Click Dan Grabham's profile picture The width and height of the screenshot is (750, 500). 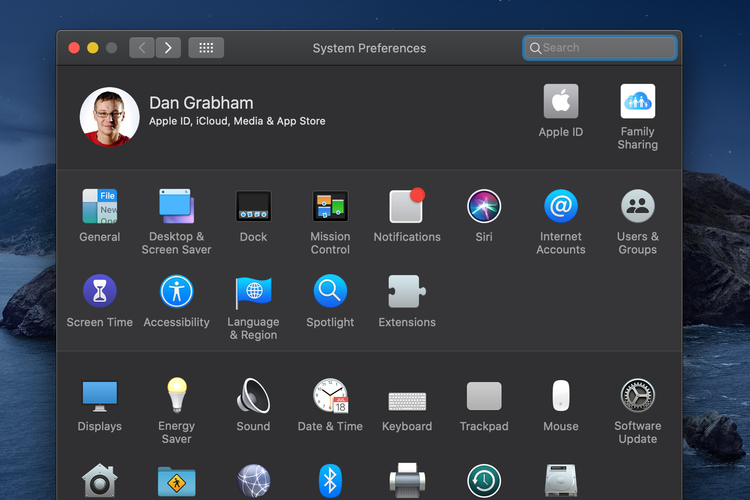[x=110, y=116]
